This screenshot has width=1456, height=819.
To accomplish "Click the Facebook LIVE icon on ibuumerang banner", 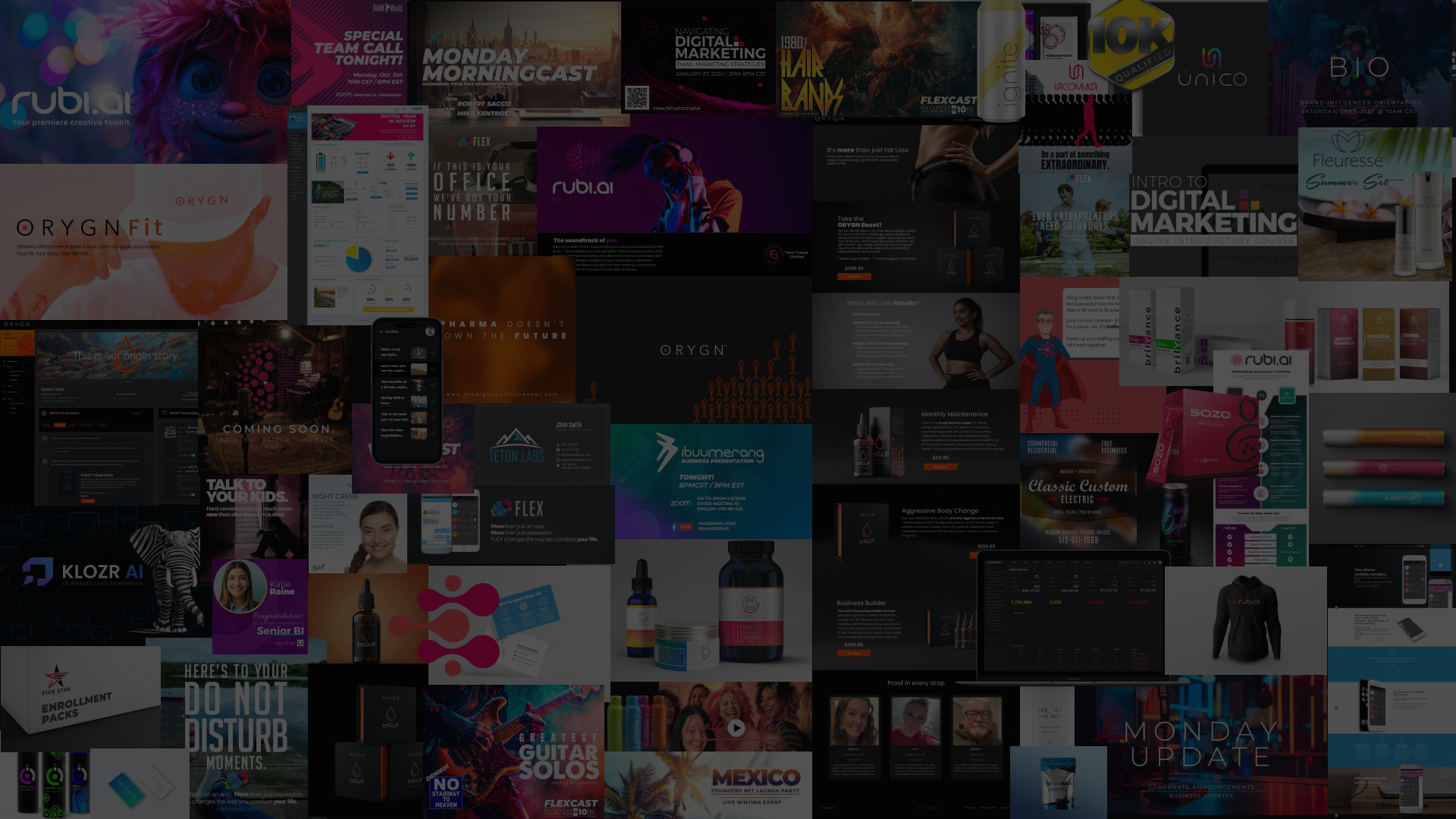I will [681, 526].
